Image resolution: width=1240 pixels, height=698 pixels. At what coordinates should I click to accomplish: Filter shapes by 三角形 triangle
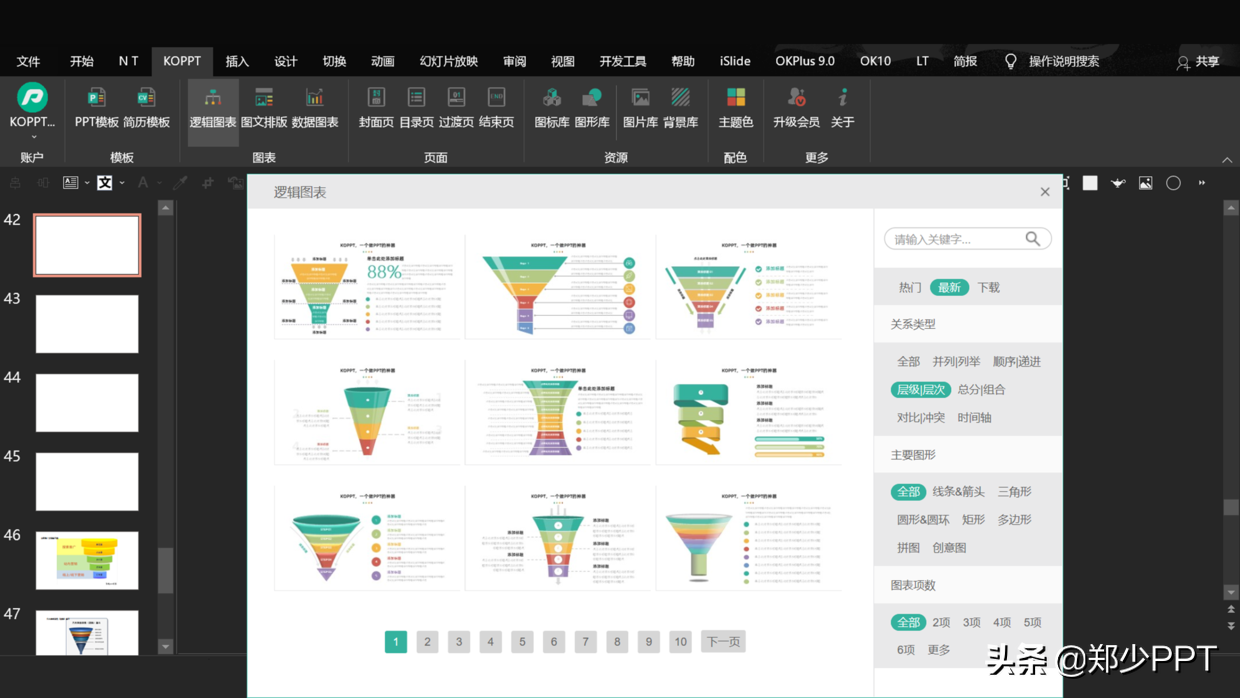[1015, 491]
